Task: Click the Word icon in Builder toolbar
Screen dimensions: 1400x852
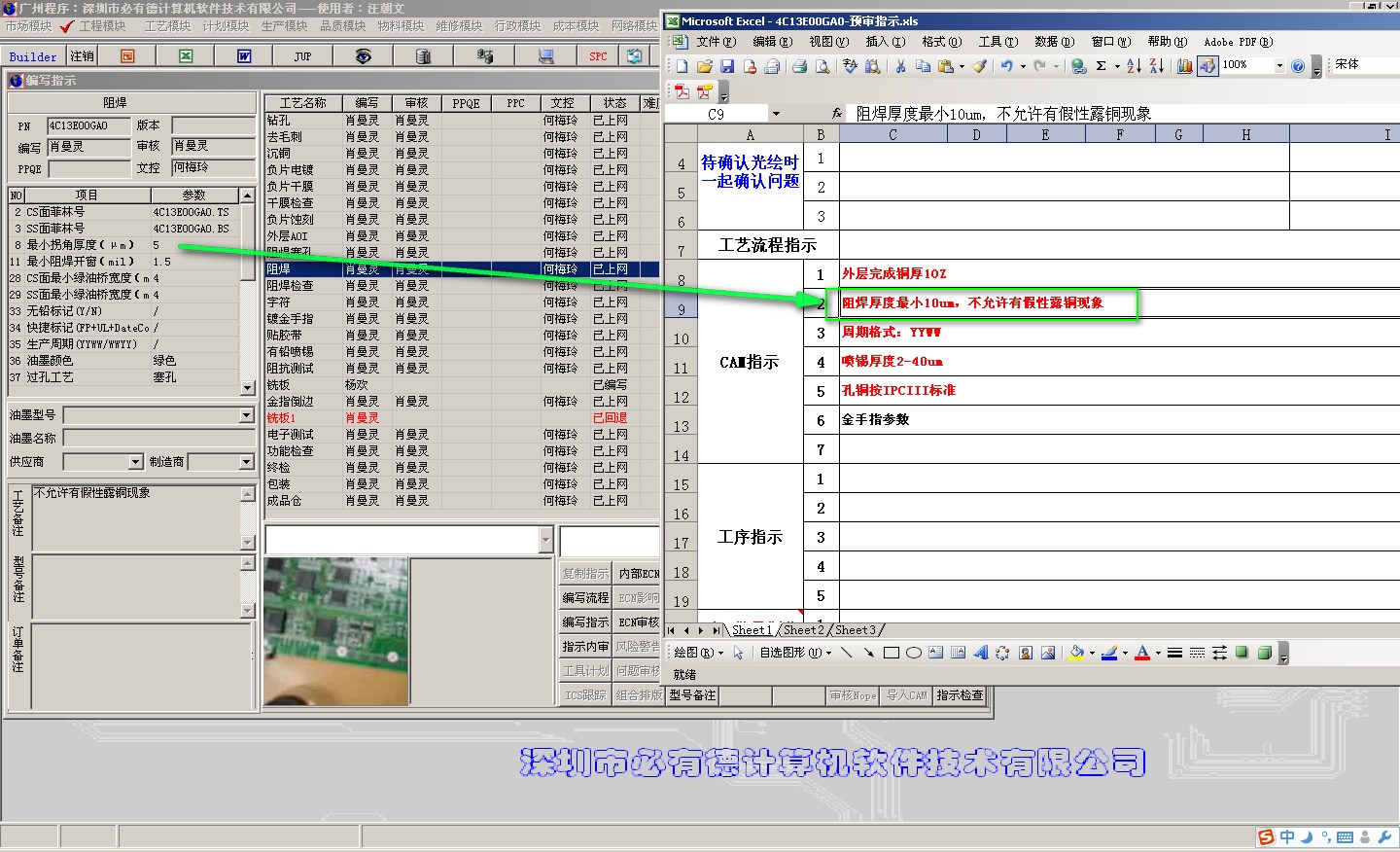Action: click(244, 56)
